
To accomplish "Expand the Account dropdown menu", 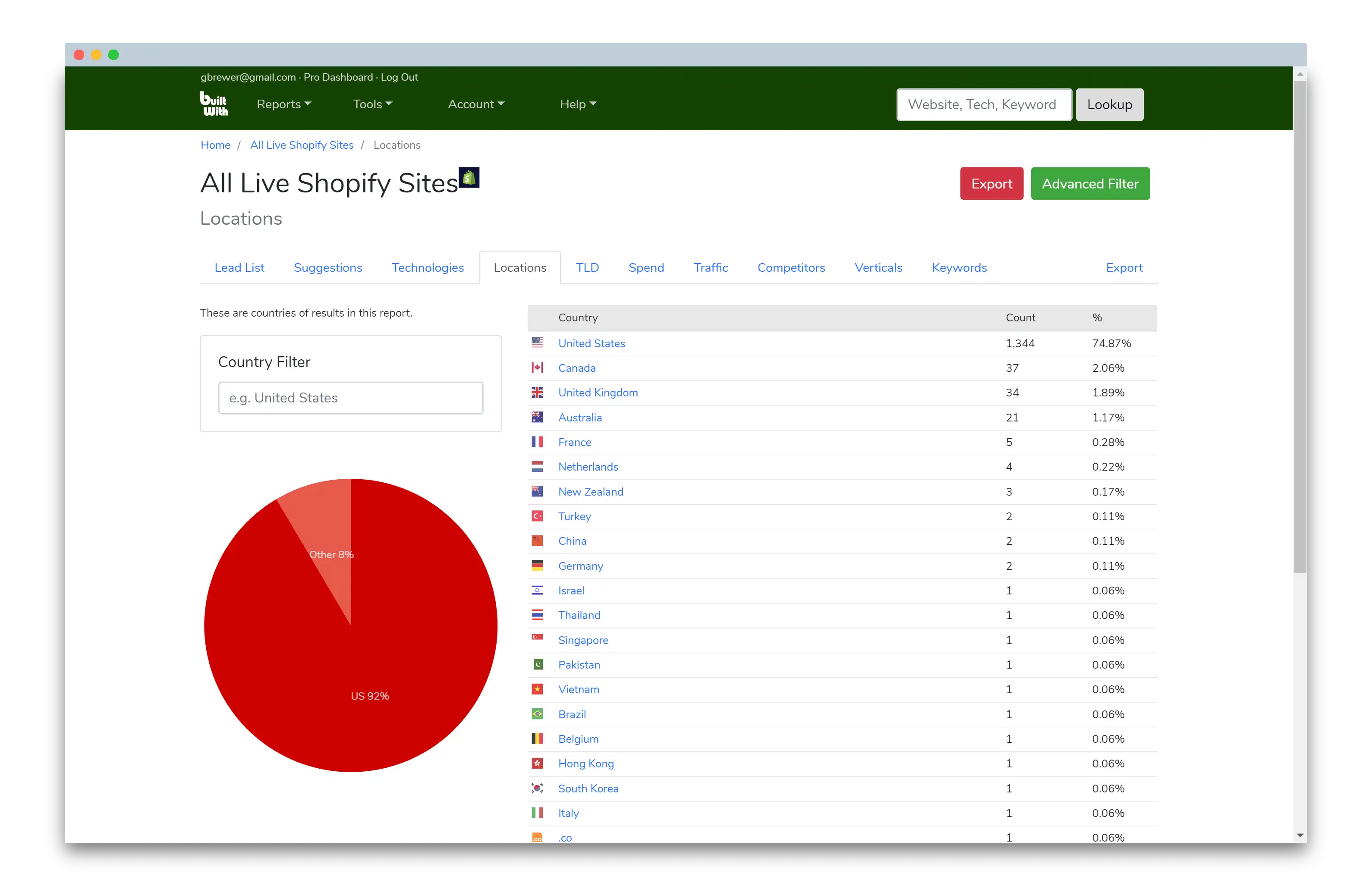I will click(476, 104).
